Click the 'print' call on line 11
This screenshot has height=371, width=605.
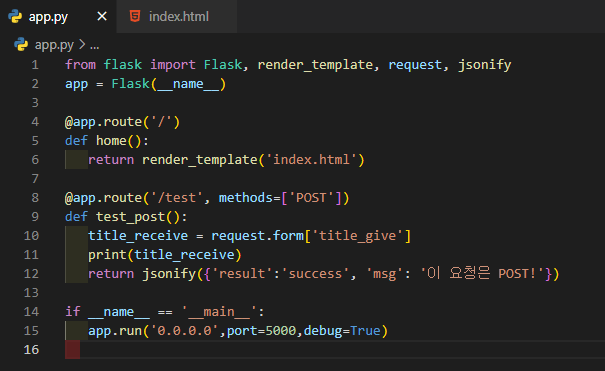point(107,255)
